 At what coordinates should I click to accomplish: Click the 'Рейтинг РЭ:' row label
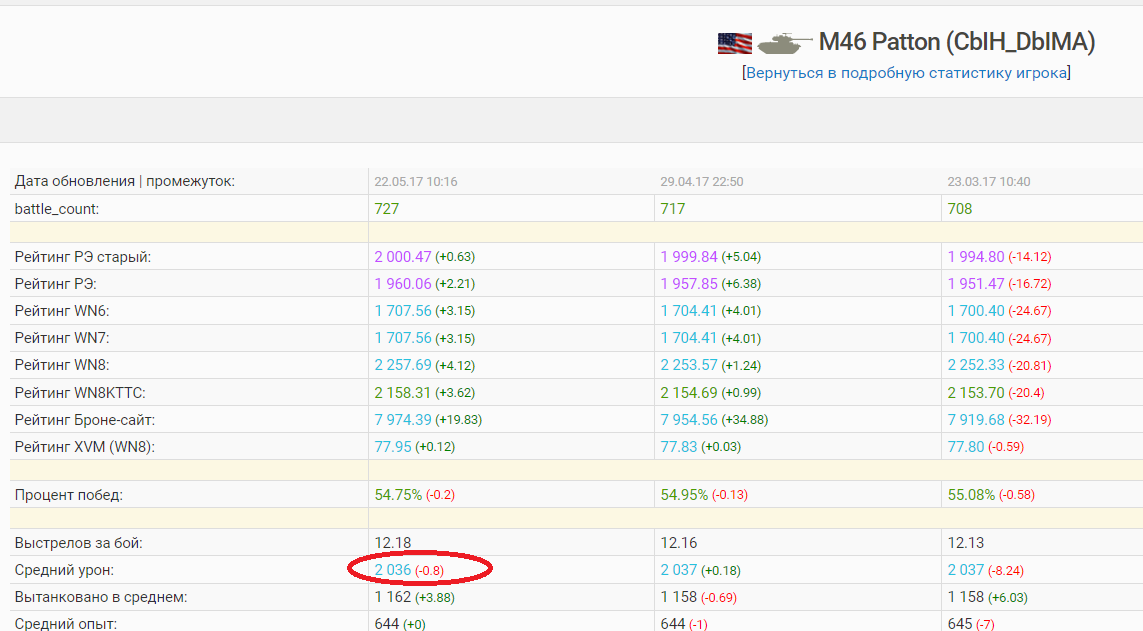point(55,283)
